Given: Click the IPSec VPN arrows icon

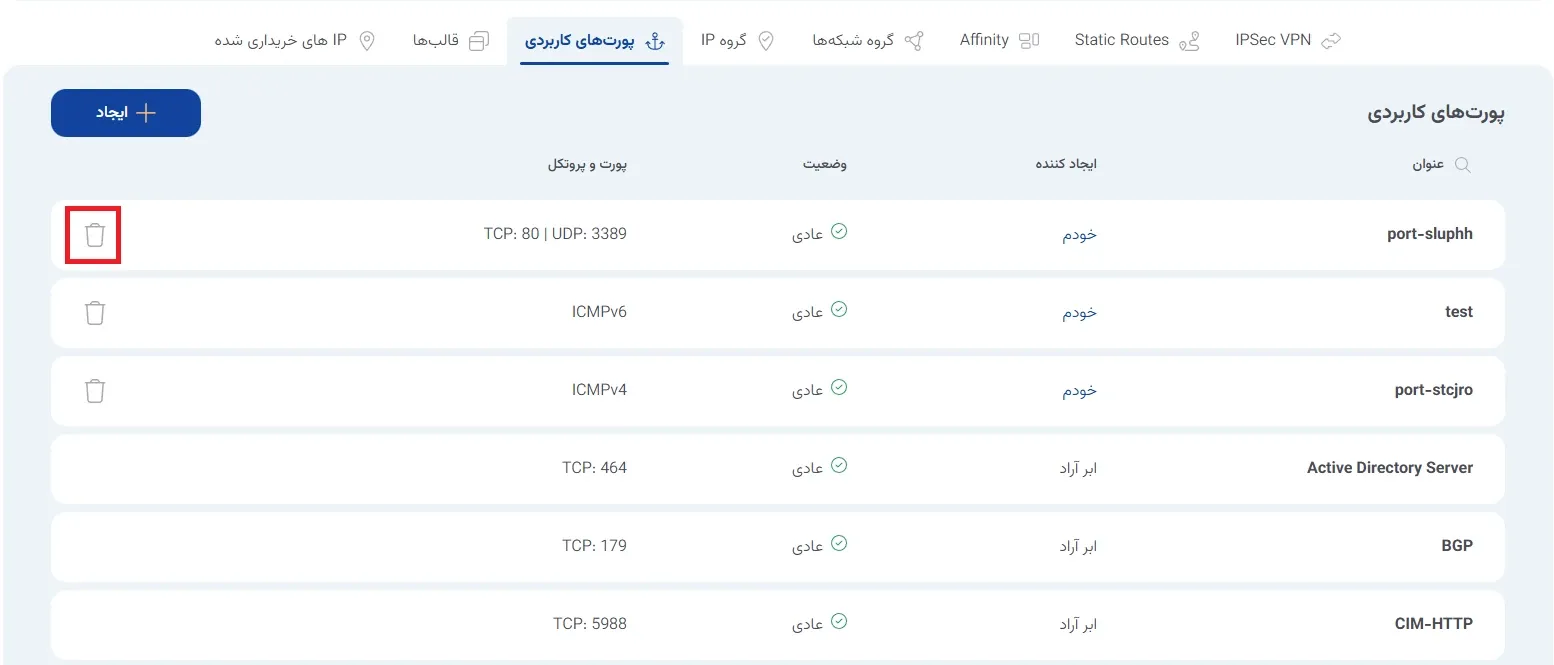Looking at the screenshot, I should (x=1331, y=41).
